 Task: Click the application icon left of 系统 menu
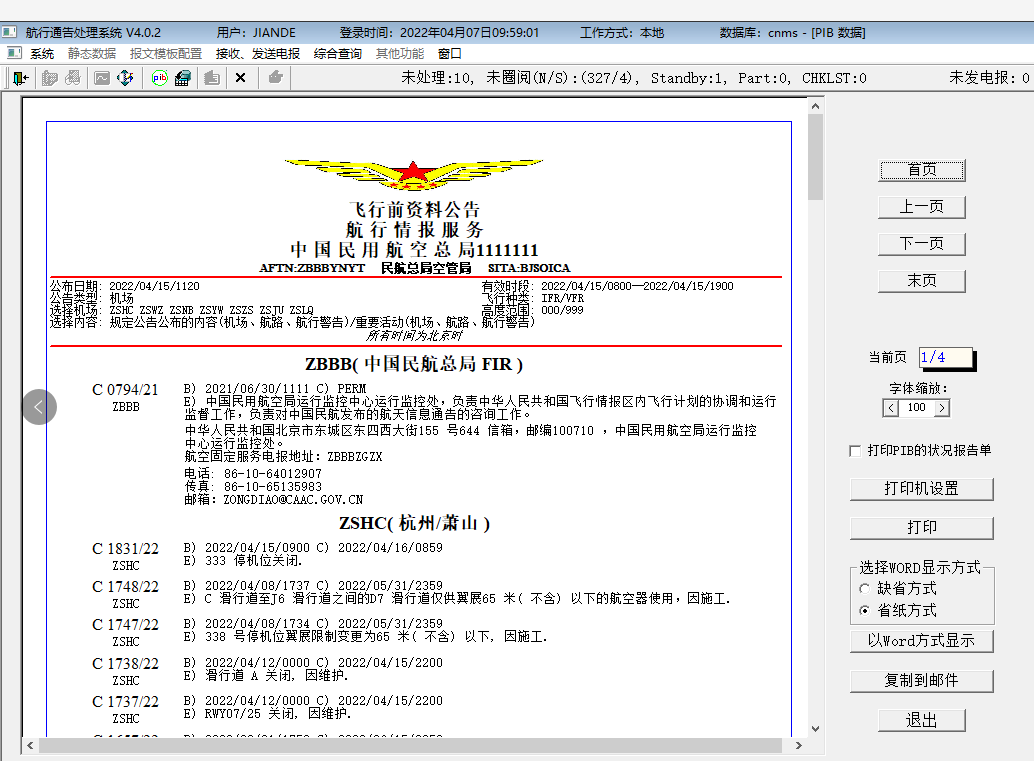click(x=13, y=53)
